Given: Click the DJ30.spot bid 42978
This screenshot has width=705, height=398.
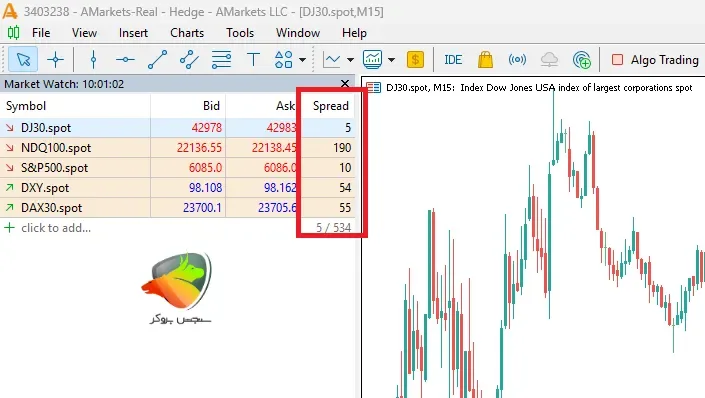Looking at the screenshot, I should coord(206,128).
